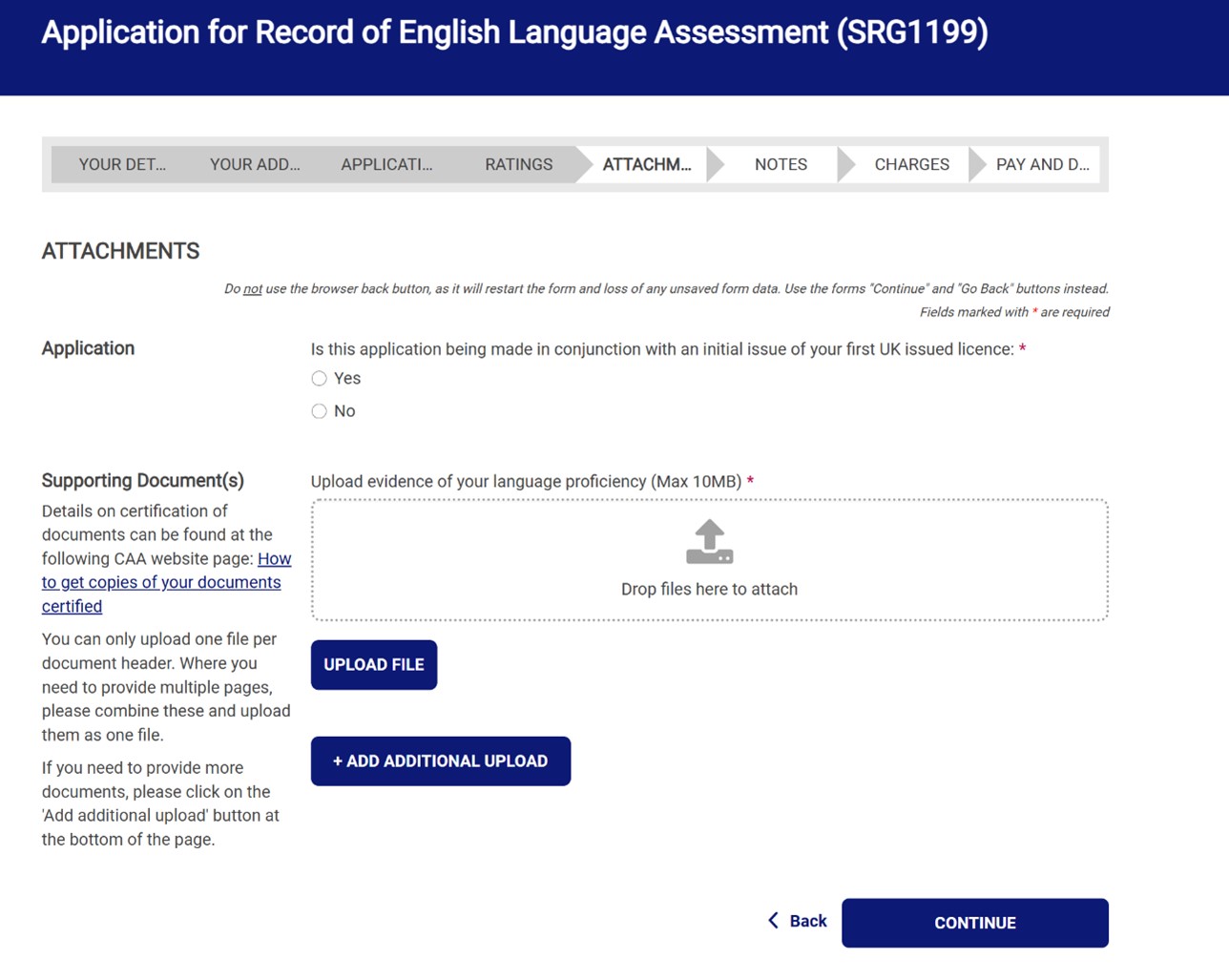Click the Back link text
This screenshot has width=1229, height=980.
807,921
